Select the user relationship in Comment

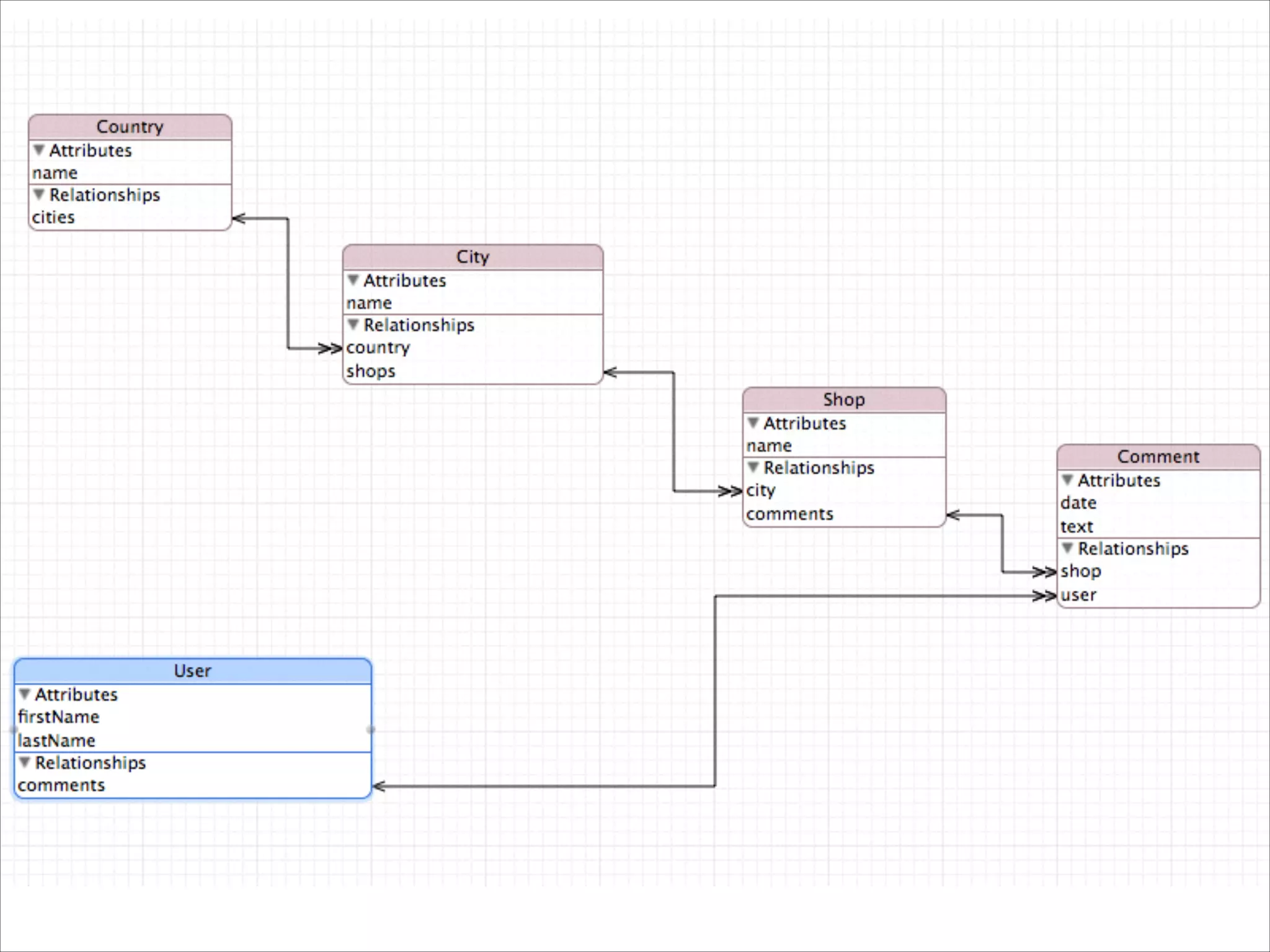pyautogui.click(x=1079, y=595)
